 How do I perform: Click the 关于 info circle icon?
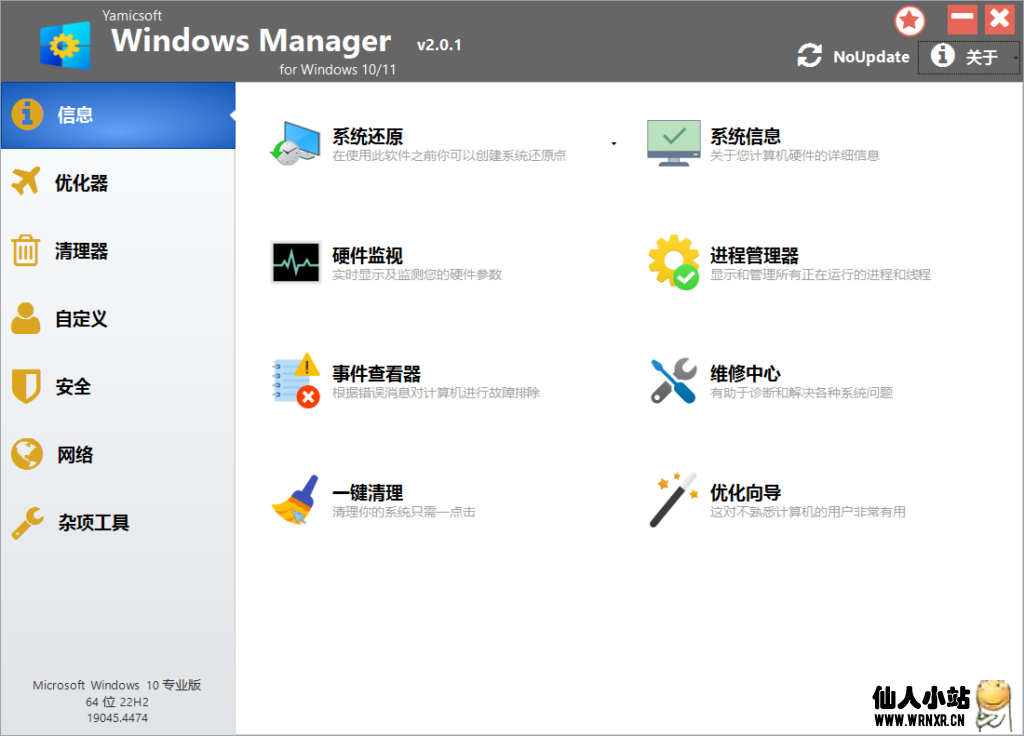[942, 56]
